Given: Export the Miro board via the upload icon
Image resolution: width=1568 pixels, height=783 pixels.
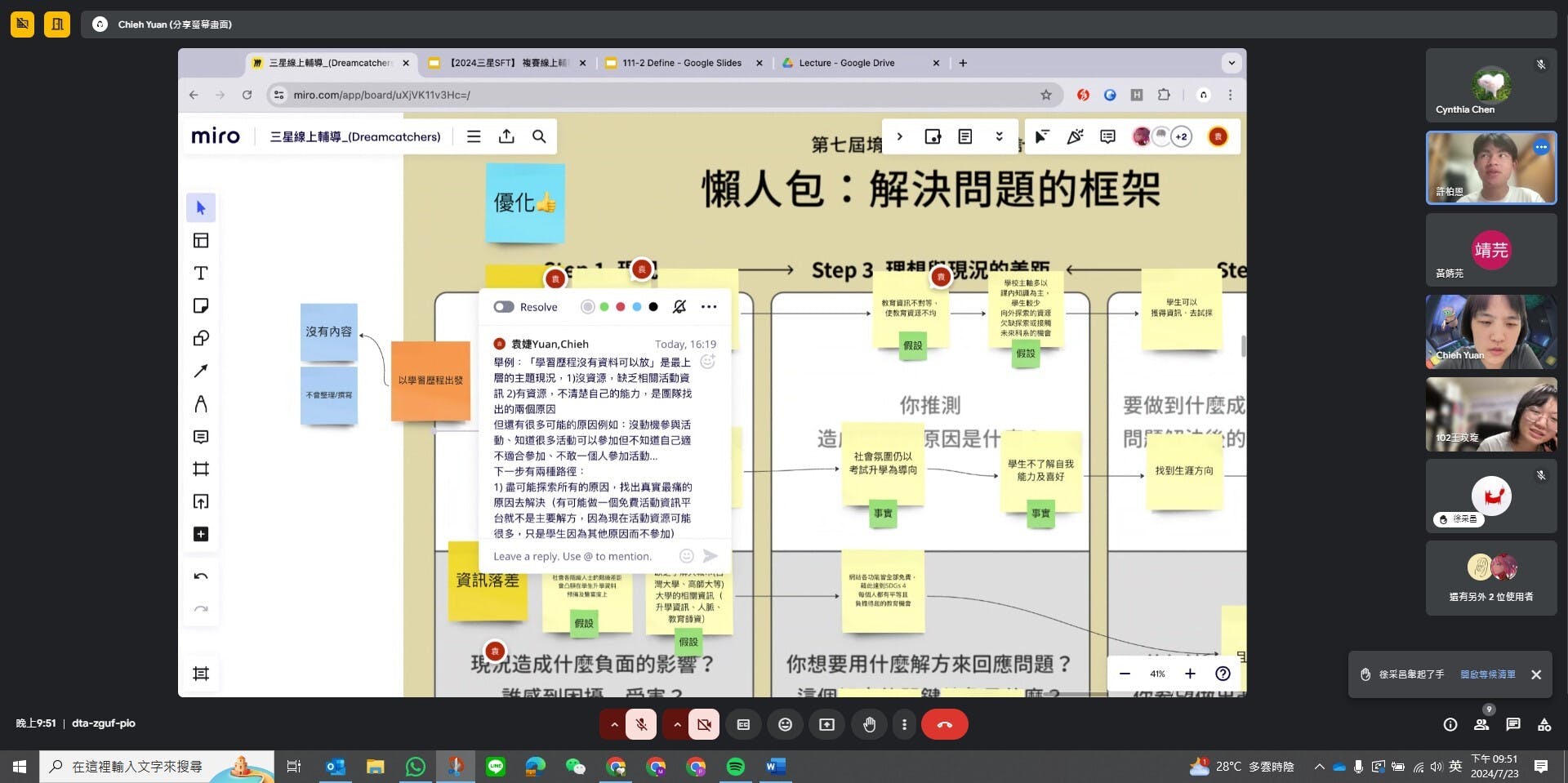Looking at the screenshot, I should coord(506,136).
